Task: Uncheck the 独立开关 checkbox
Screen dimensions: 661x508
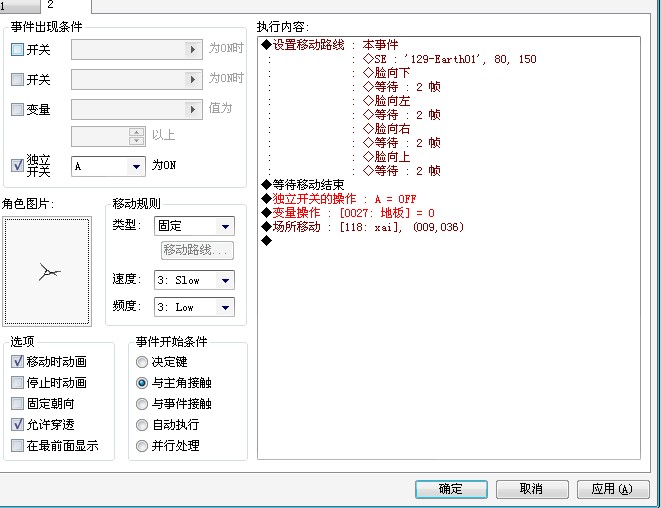Action: [17, 165]
